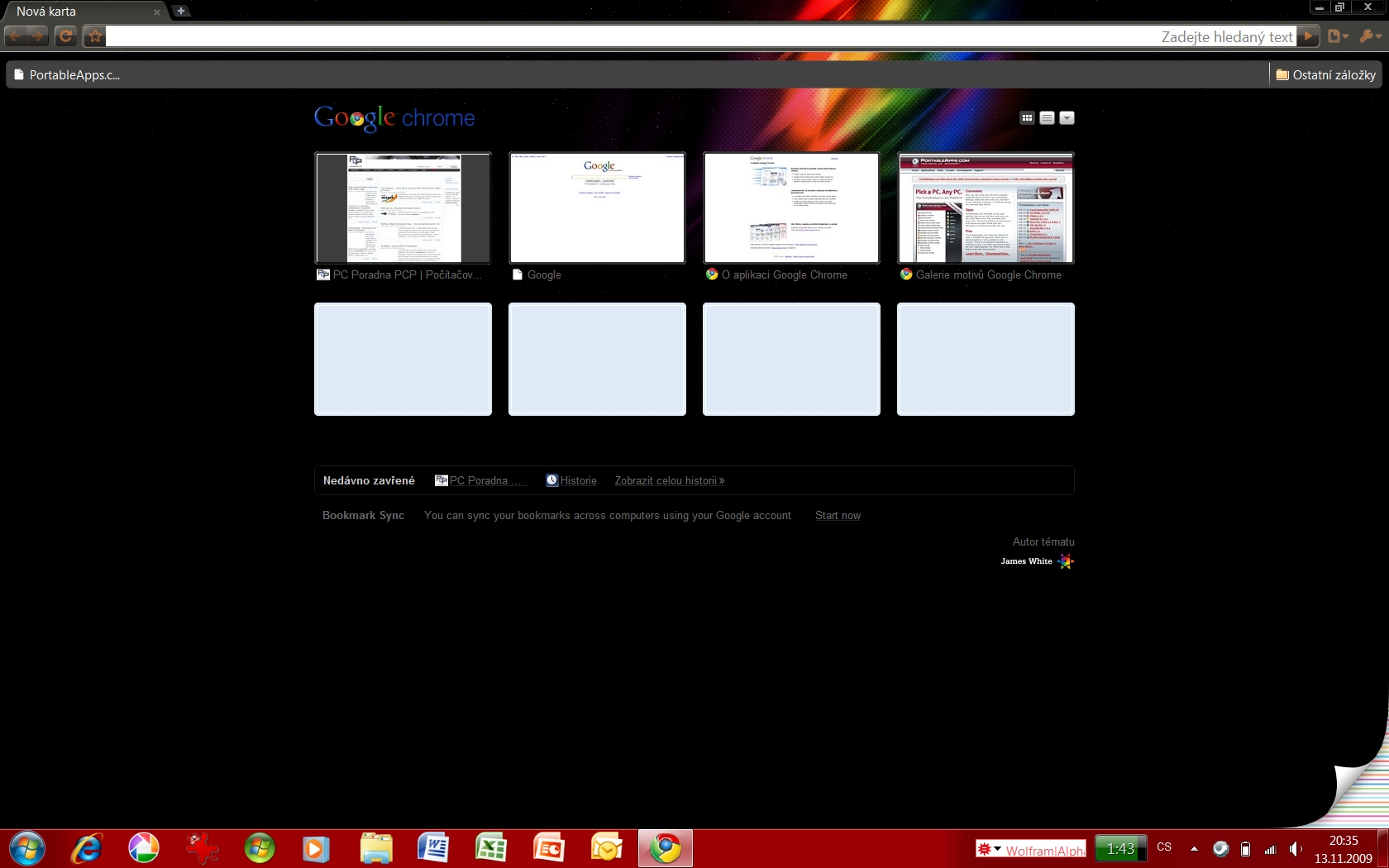Click the Show desktop strip
1389x868 pixels.
tap(1384, 849)
